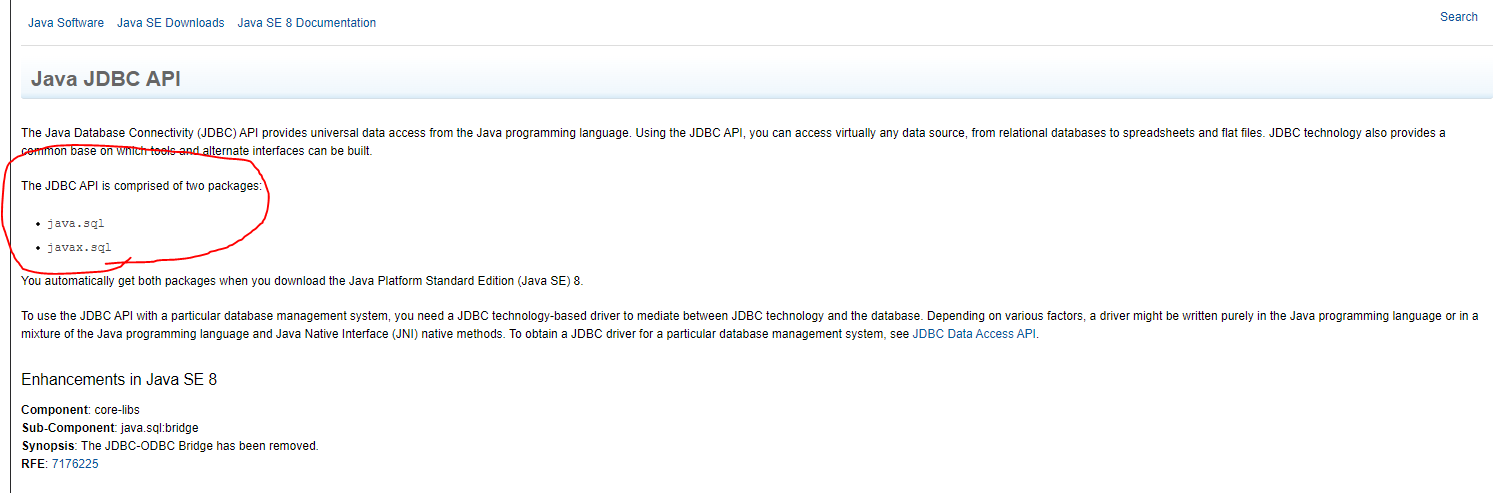The height and width of the screenshot is (493, 1503).
Task: Click the Enhancements in Java SE 8 heading
Action: [x=119, y=380]
